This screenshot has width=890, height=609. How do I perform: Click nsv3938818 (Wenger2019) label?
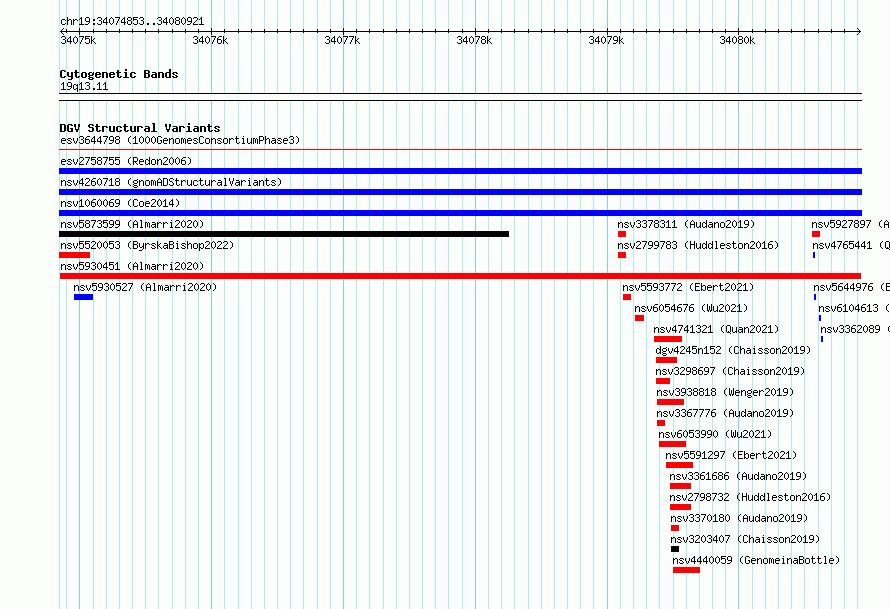pyautogui.click(x=725, y=392)
